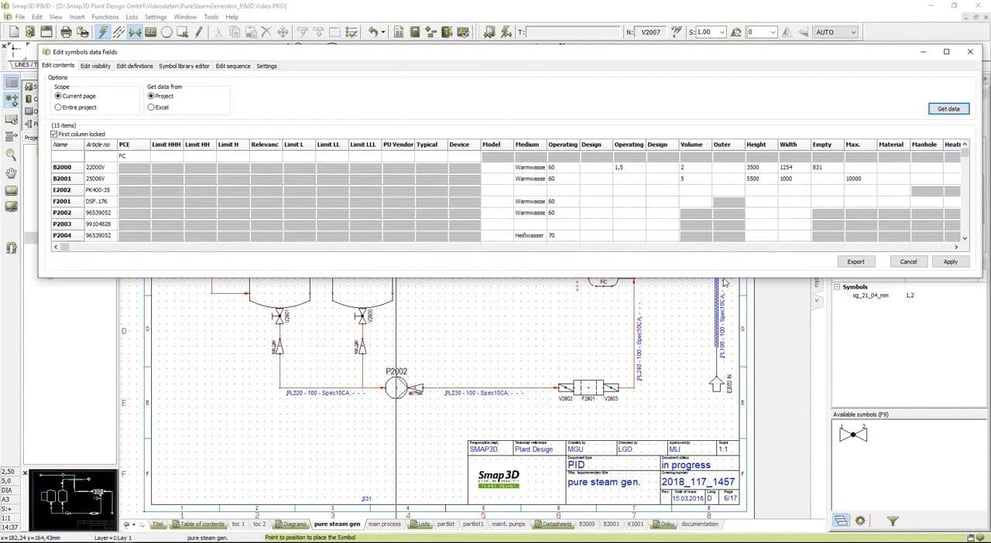
Task: Select the Entire project scope option
Action: [x=76, y=107]
